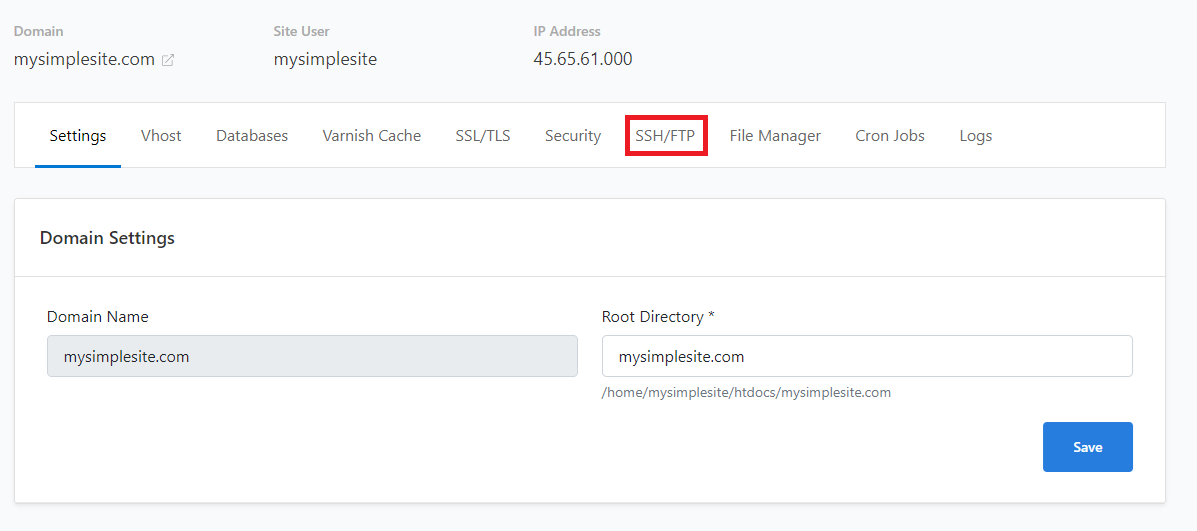Open the external link icon beside the domain
This screenshot has width=1197, height=531.
tap(168, 60)
